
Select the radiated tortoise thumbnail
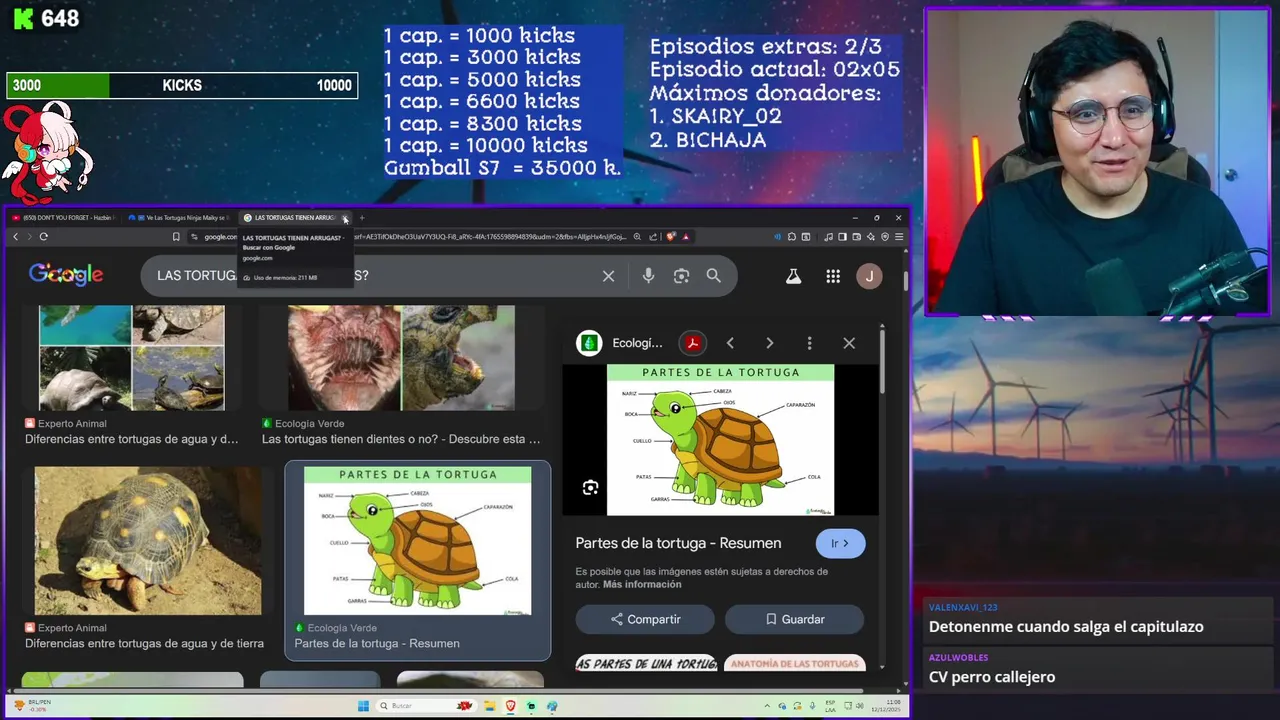click(x=148, y=541)
